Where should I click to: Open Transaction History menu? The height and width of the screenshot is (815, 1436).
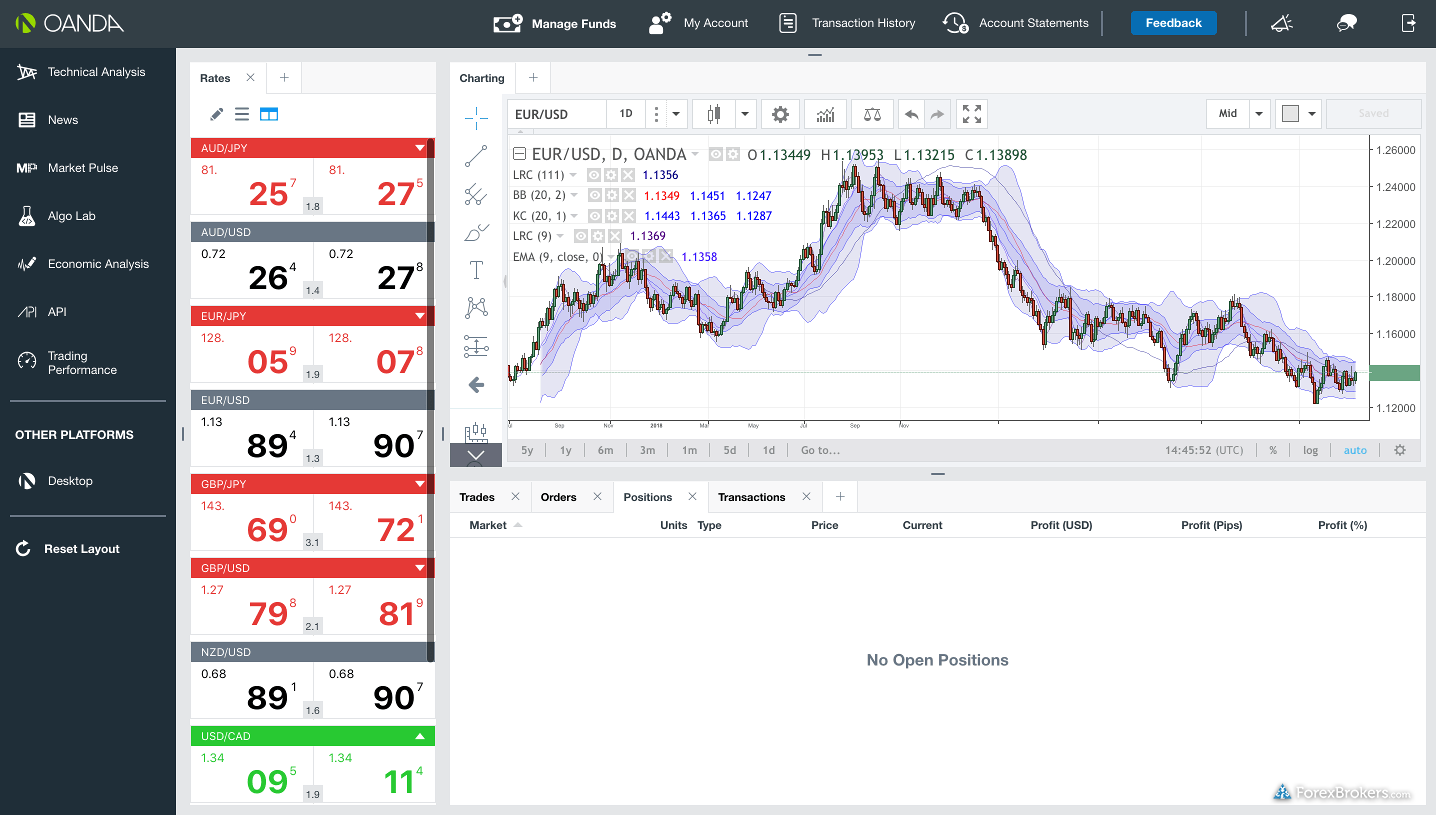pyautogui.click(x=847, y=23)
